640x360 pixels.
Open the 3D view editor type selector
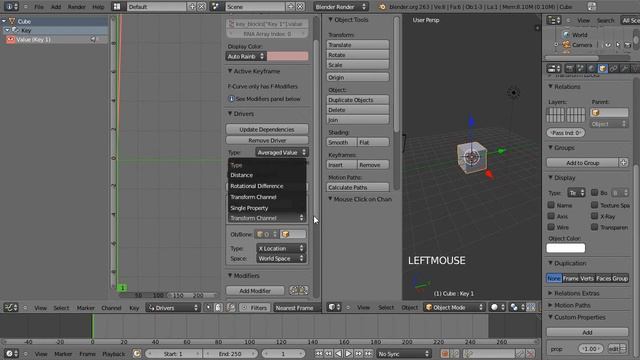click(334, 307)
